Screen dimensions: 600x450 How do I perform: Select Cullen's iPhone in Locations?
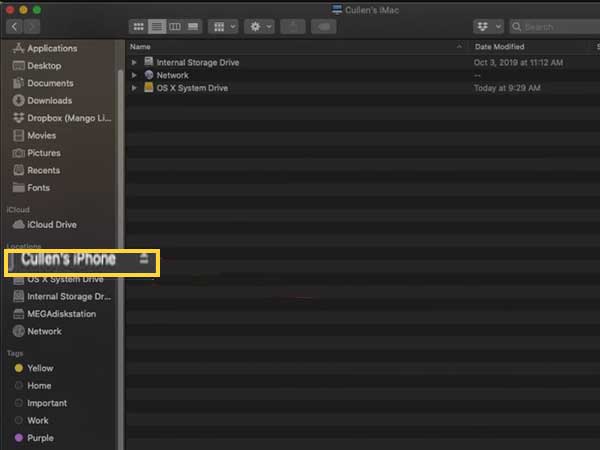[x=68, y=259]
